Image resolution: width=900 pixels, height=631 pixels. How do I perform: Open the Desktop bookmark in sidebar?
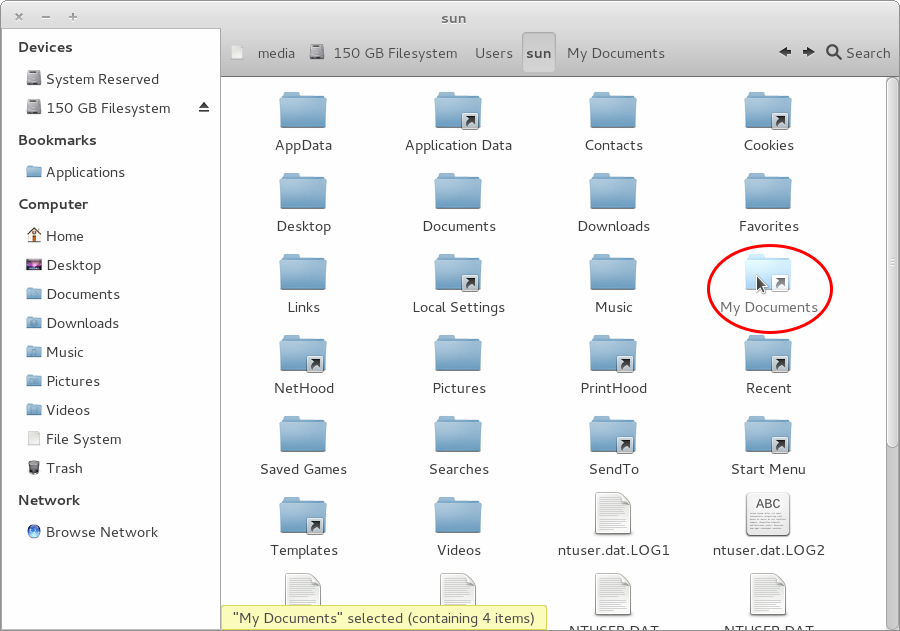click(x=67, y=265)
